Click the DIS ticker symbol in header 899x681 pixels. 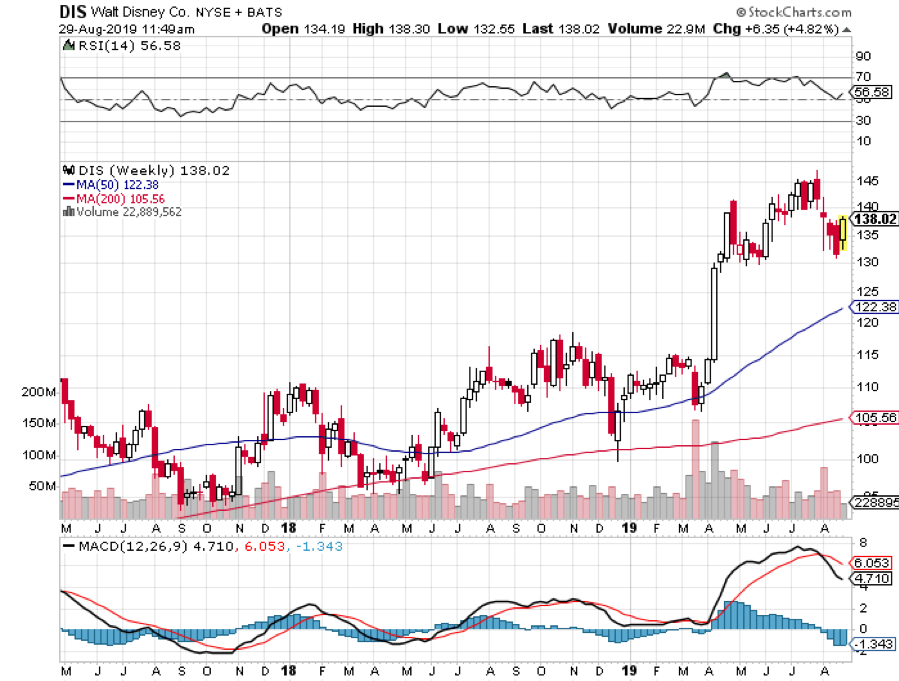(73, 11)
